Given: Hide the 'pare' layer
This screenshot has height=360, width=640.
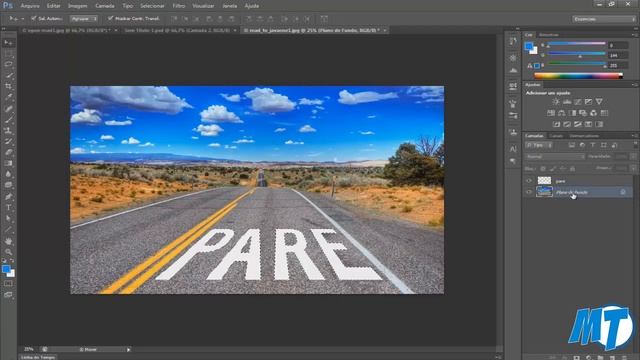Looking at the screenshot, I should pos(529,181).
